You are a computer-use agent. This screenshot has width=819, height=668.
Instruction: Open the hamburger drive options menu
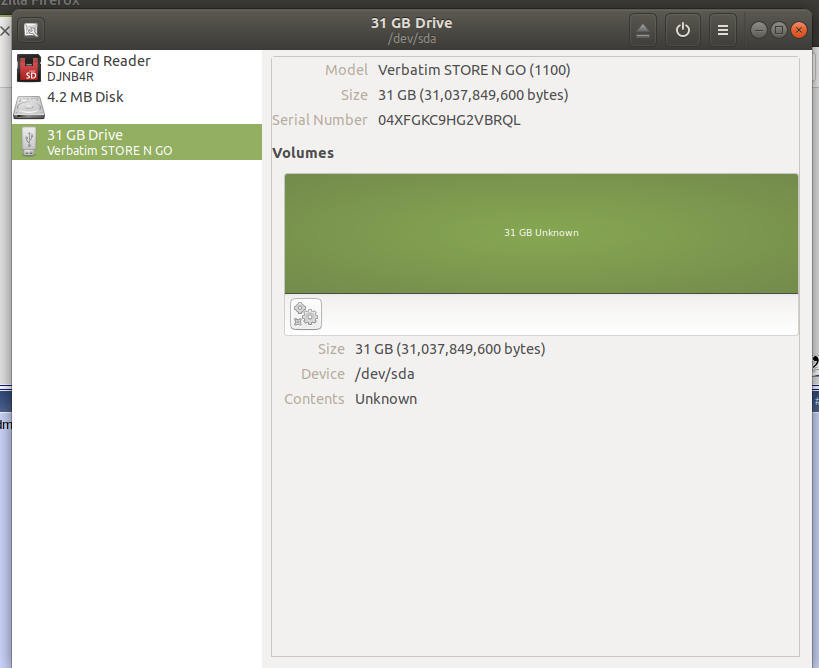click(x=723, y=30)
